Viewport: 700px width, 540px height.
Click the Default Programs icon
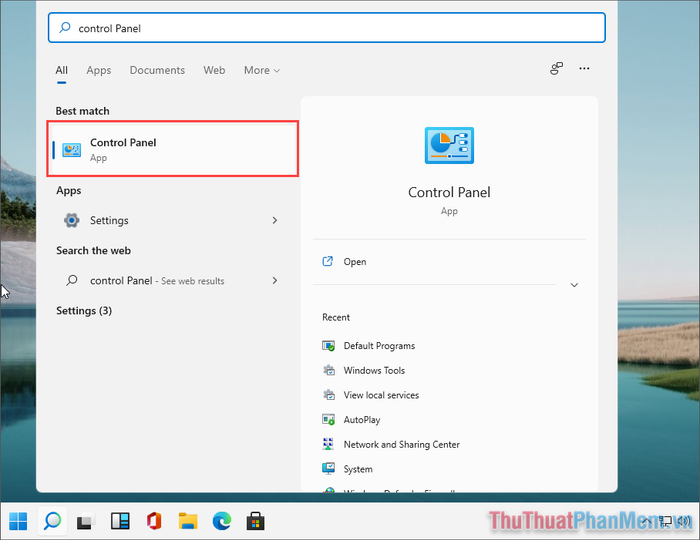[x=329, y=346]
